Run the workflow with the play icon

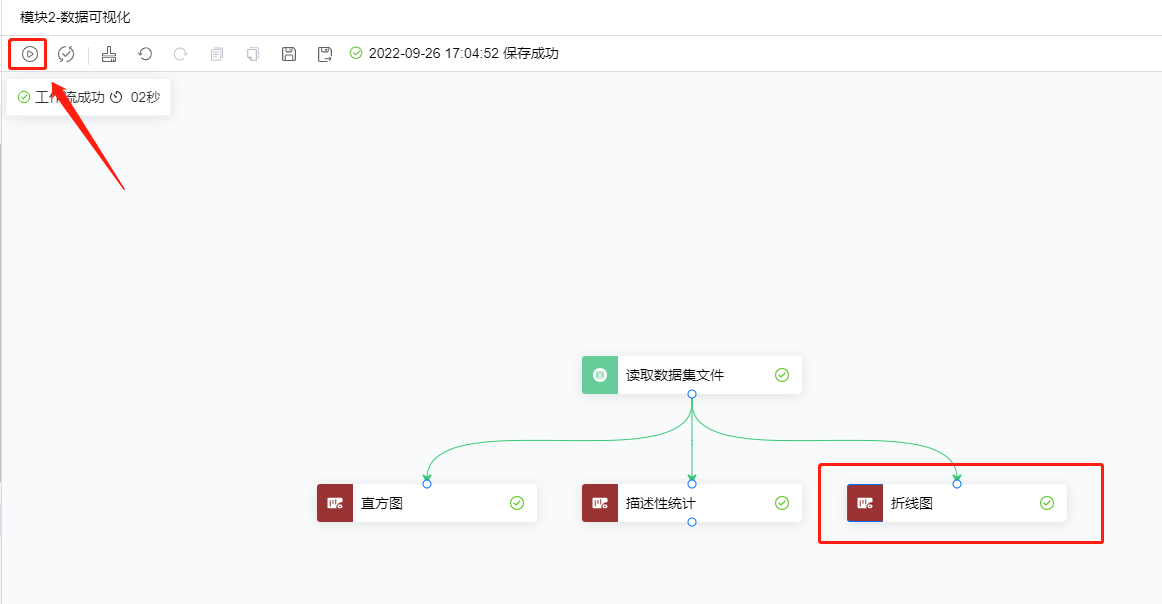pyautogui.click(x=30, y=53)
